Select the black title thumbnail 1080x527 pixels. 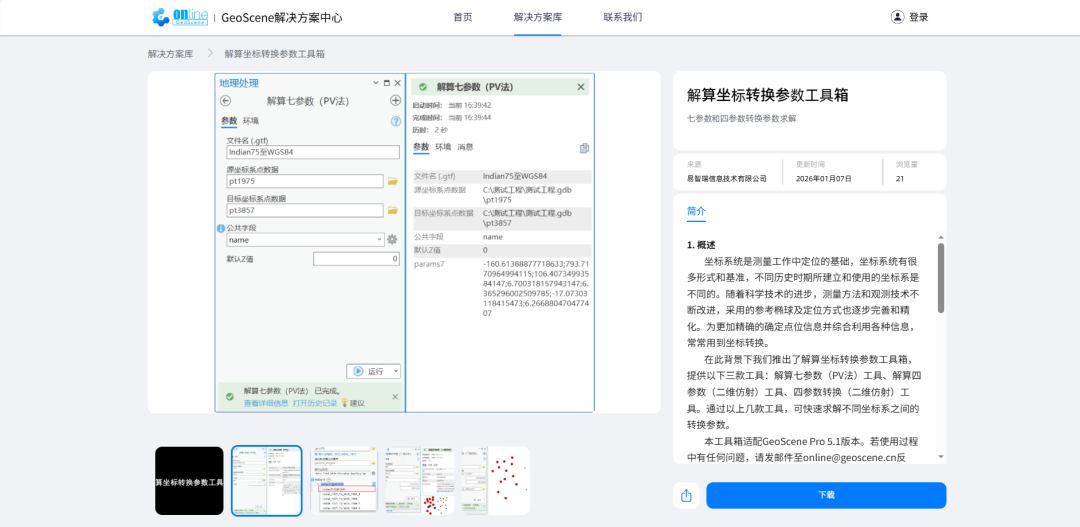coord(189,481)
